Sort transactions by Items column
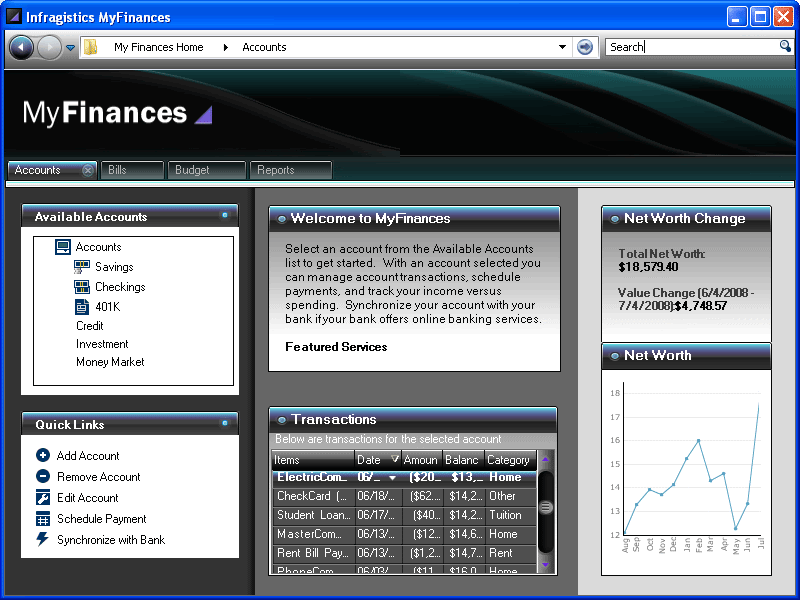The height and width of the screenshot is (600, 800). pos(313,460)
